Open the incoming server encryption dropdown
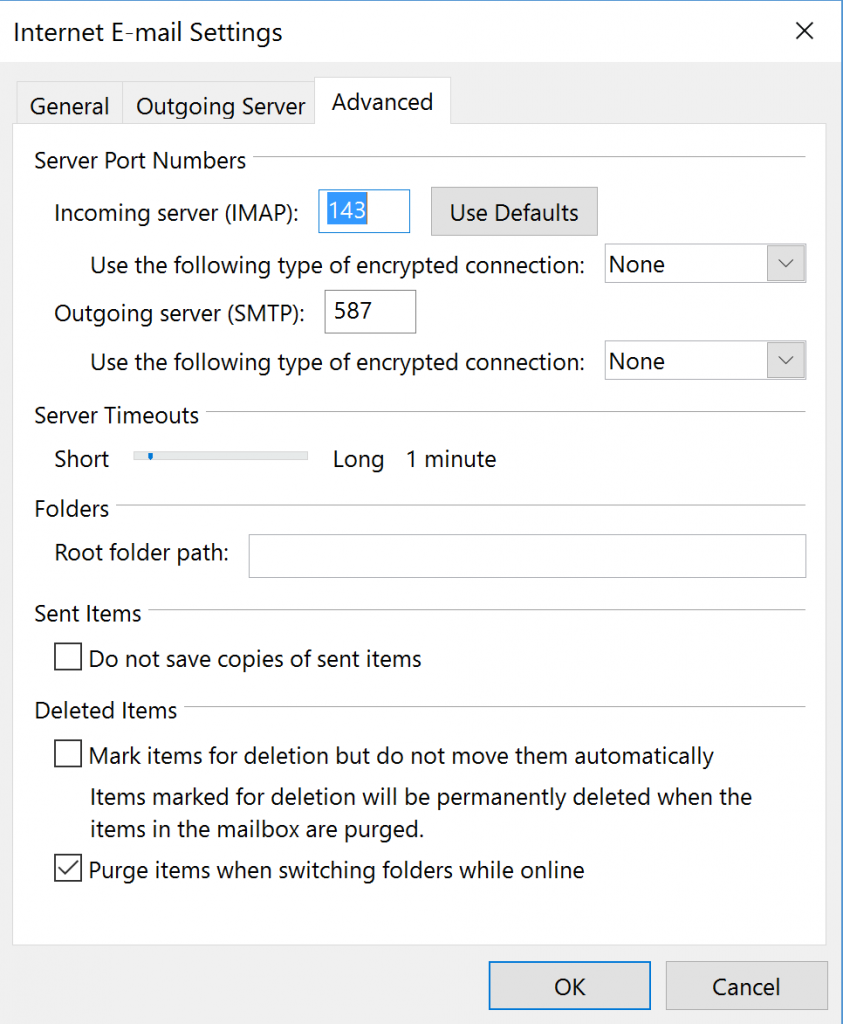This screenshot has width=843, height=1024. (x=704, y=263)
